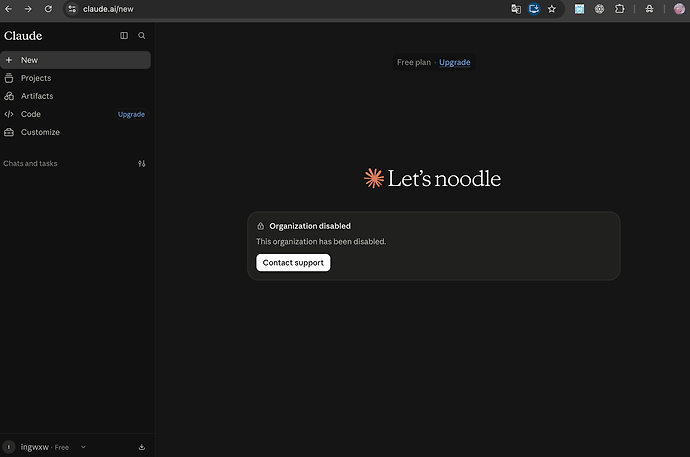Open the blue square extension icon
690x457 pixels.
tap(580, 9)
